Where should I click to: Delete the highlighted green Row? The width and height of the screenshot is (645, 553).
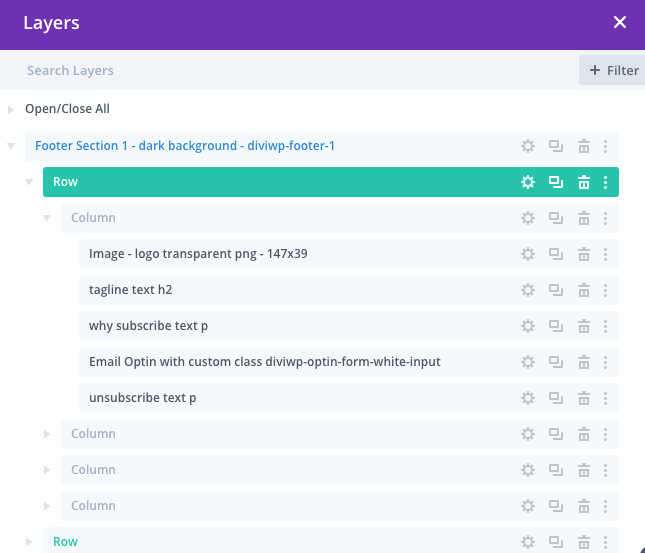click(584, 182)
